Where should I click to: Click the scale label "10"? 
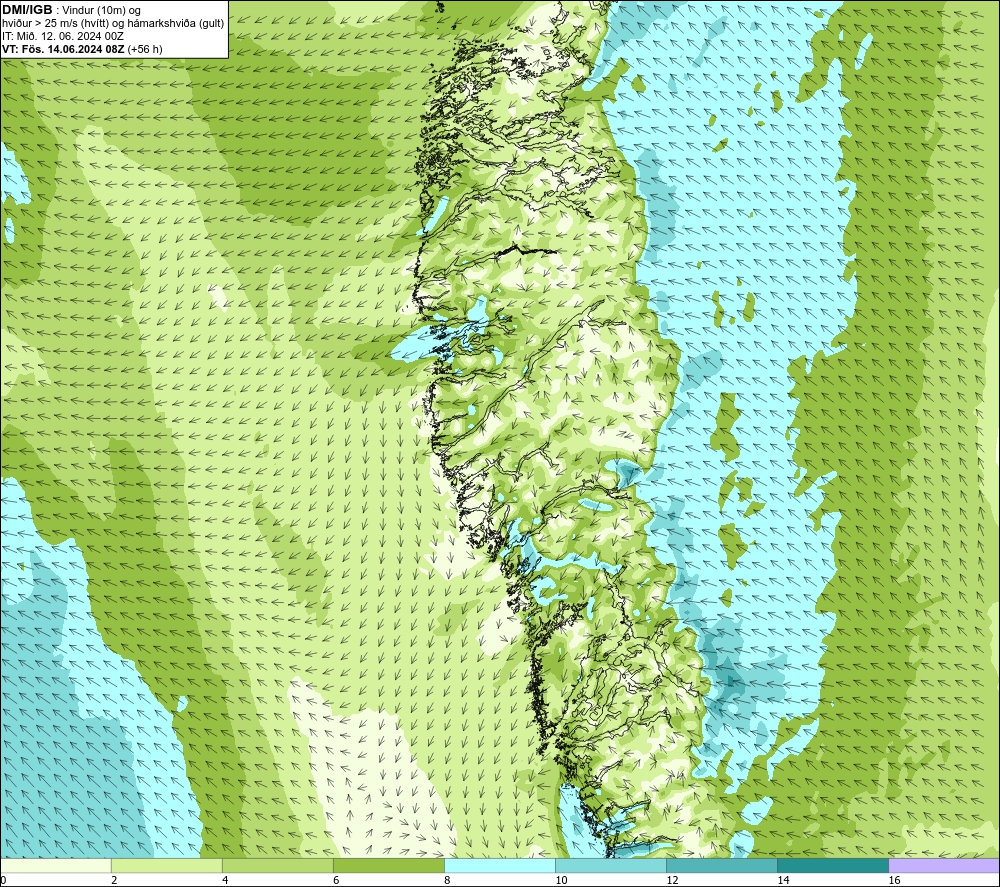561,881
